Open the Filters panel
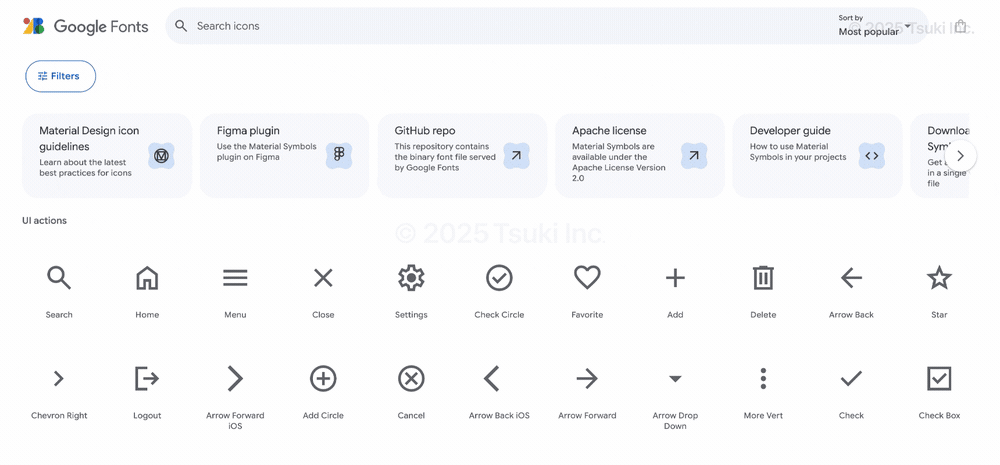The image size is (1000, 465). point(61,76)
